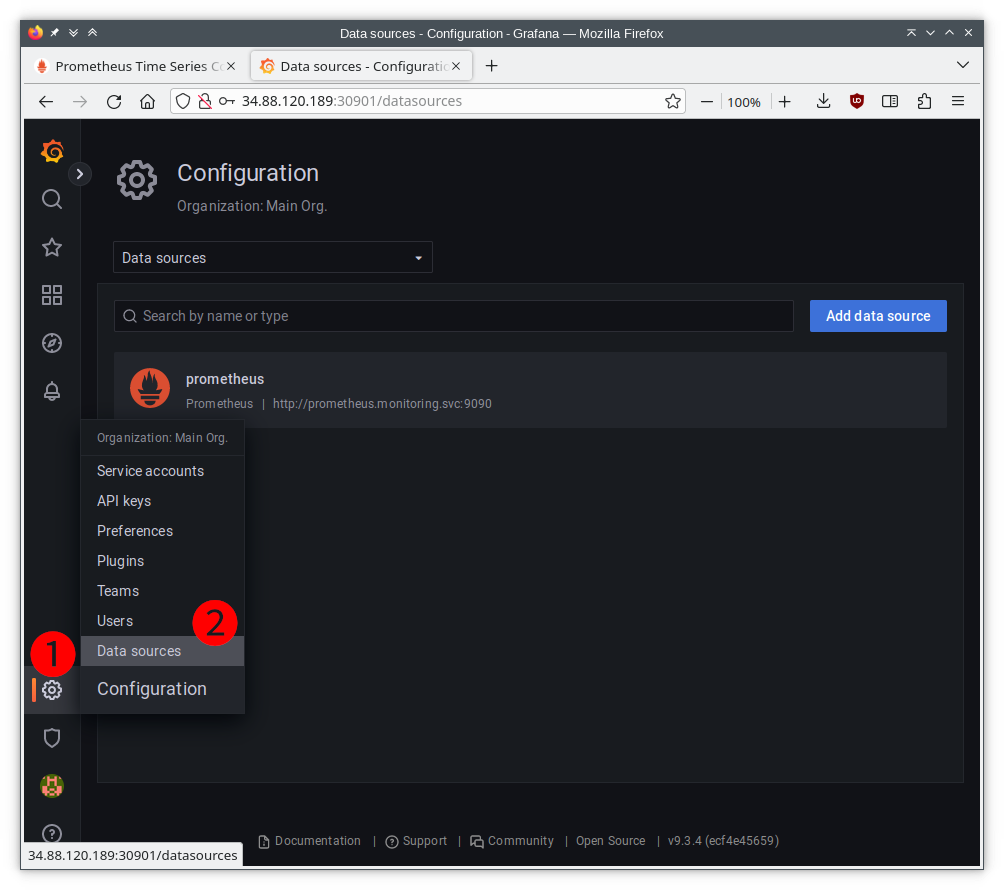The width and height of the screenshot is (1004, 890).
Task: Open Starred dashboards star icon in sidebar
Action: click(x=52, y=247)
